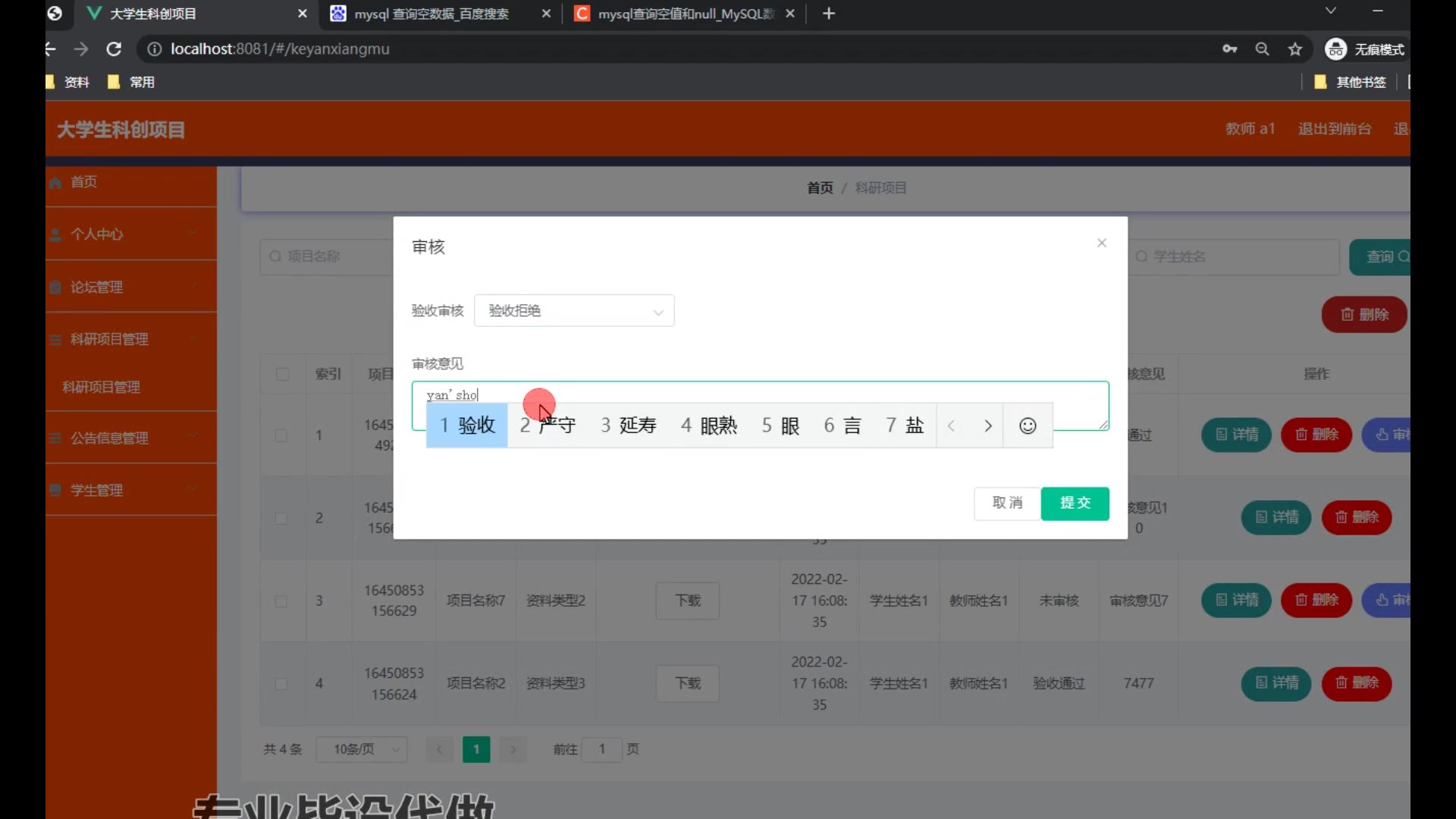
Task: Close the 审核 dialog with X icon
Action: click(1102, 243)
